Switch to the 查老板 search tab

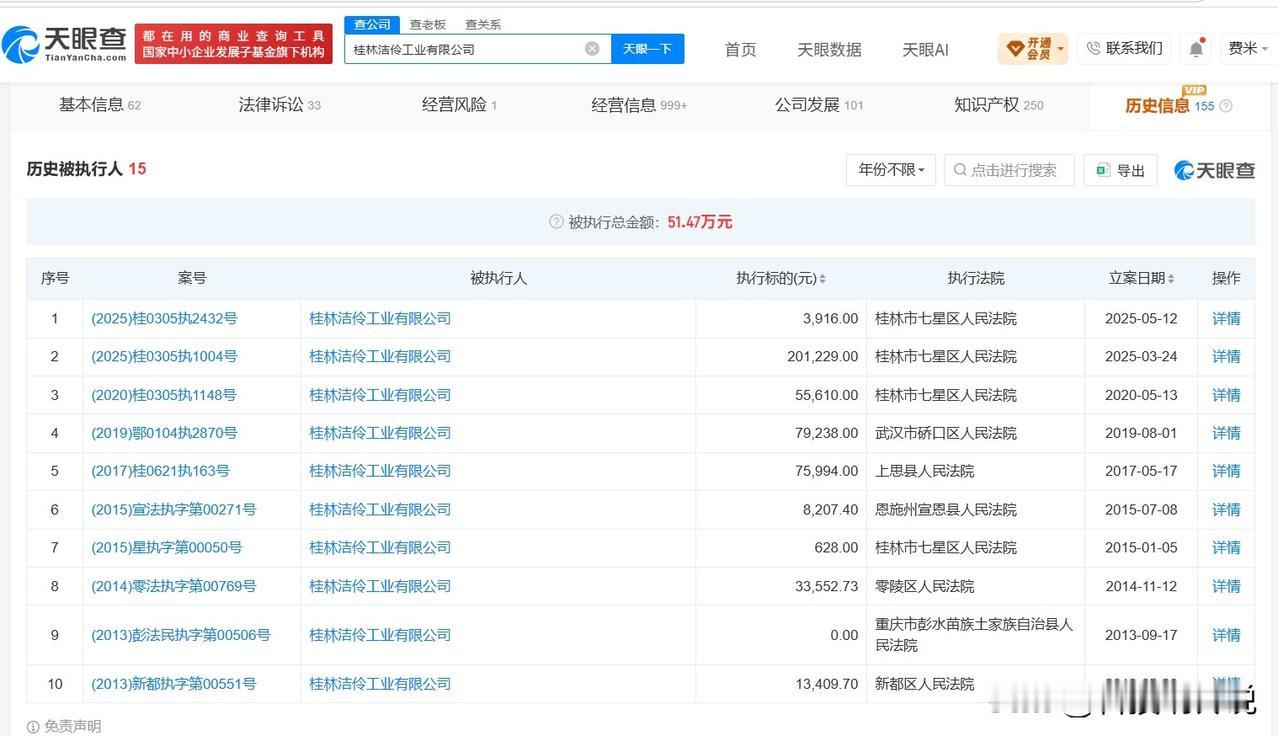point(428,24)
